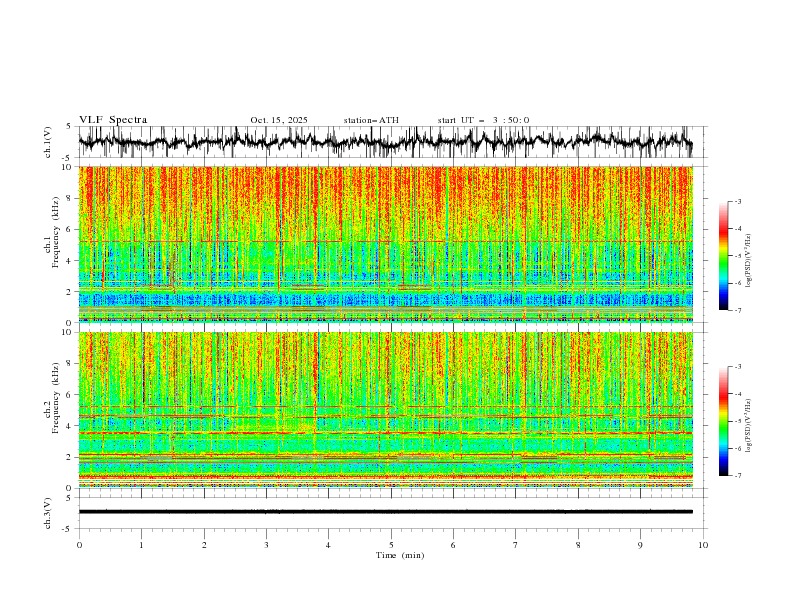
Task: Click the "ch.1(V)" waveform axis label
Action: [48, 142]
